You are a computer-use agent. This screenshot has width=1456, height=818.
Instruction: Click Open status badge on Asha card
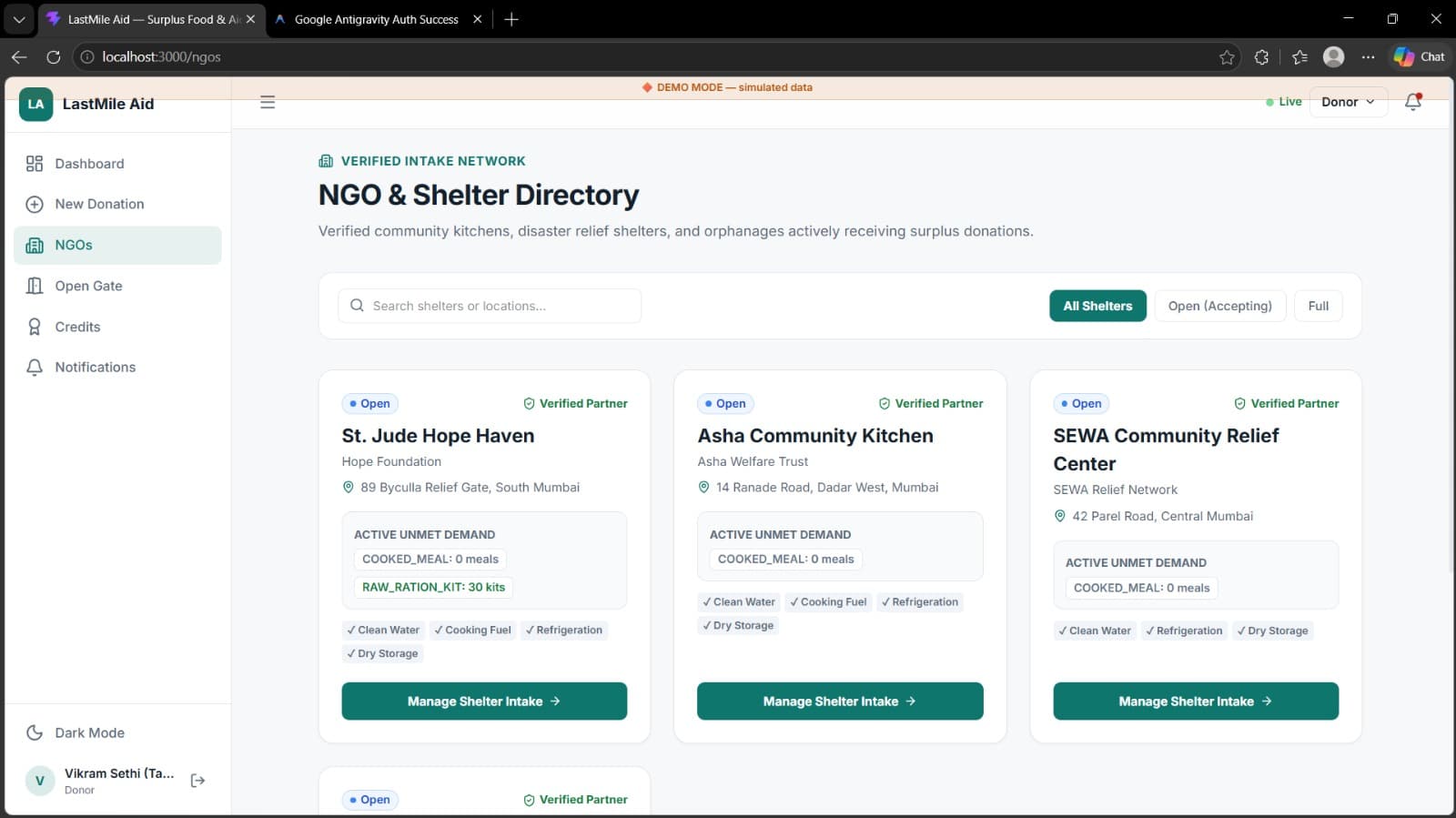(725, 403)
